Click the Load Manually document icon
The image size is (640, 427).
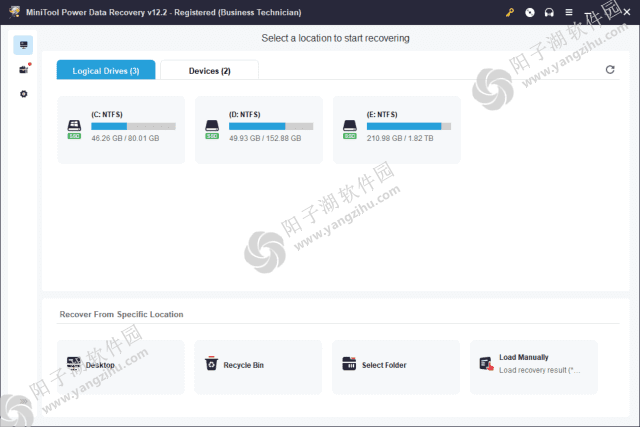(x=487, y=363)
